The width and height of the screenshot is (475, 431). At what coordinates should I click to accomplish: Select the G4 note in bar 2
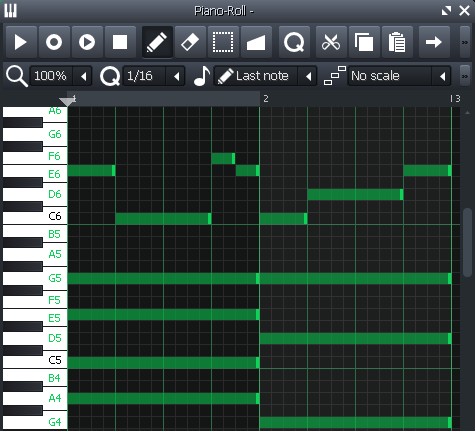click(x=356, y=423)
